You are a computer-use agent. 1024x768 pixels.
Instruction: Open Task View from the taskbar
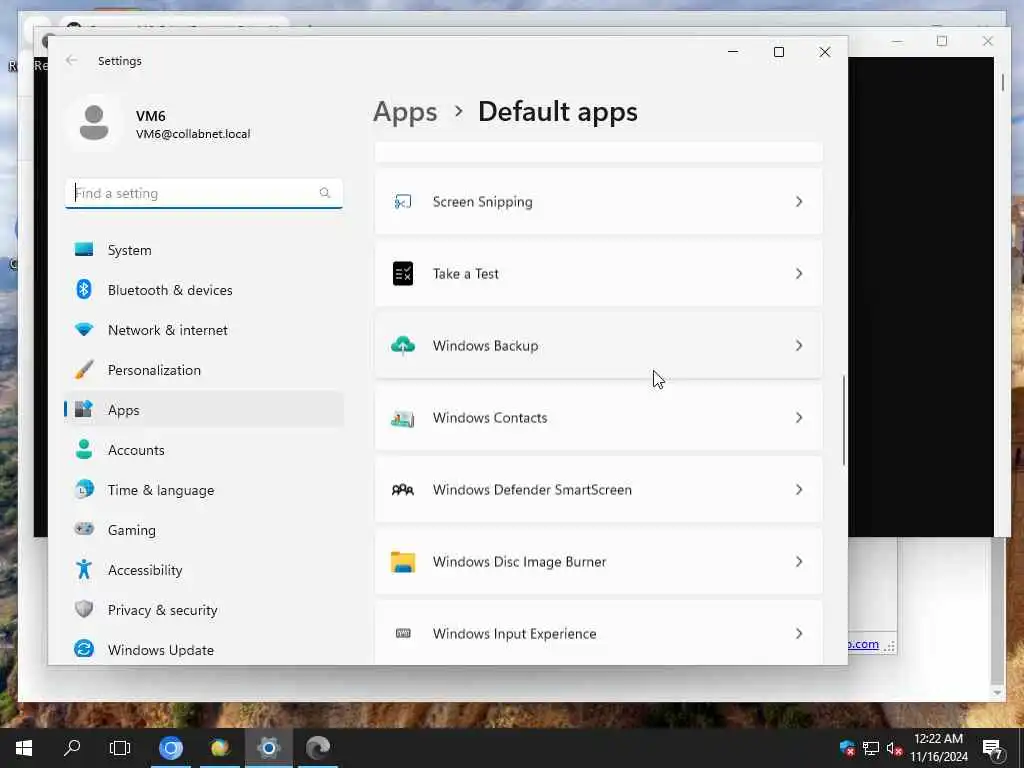pyautogui.click(x=120, y=748)
